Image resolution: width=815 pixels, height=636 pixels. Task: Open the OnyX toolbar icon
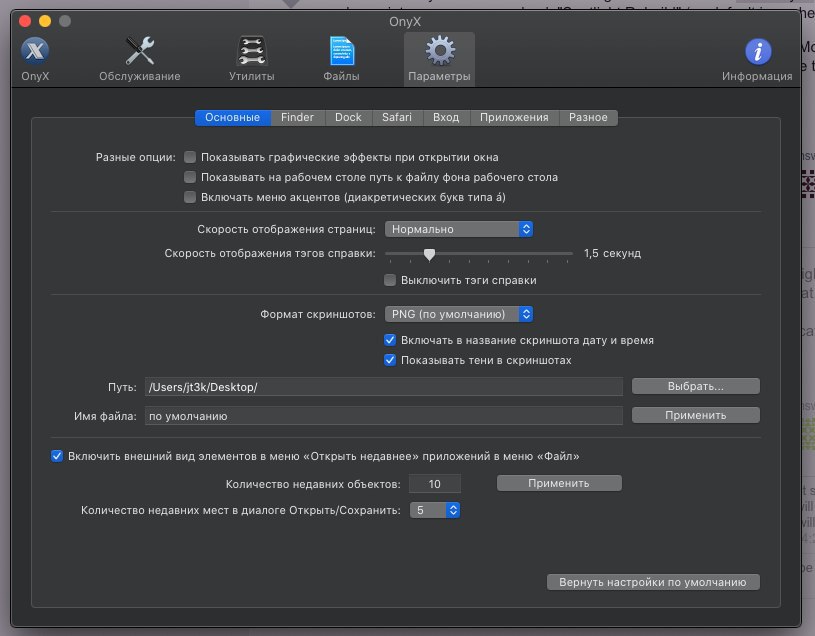pyautogui.click(x=35, y=59)
